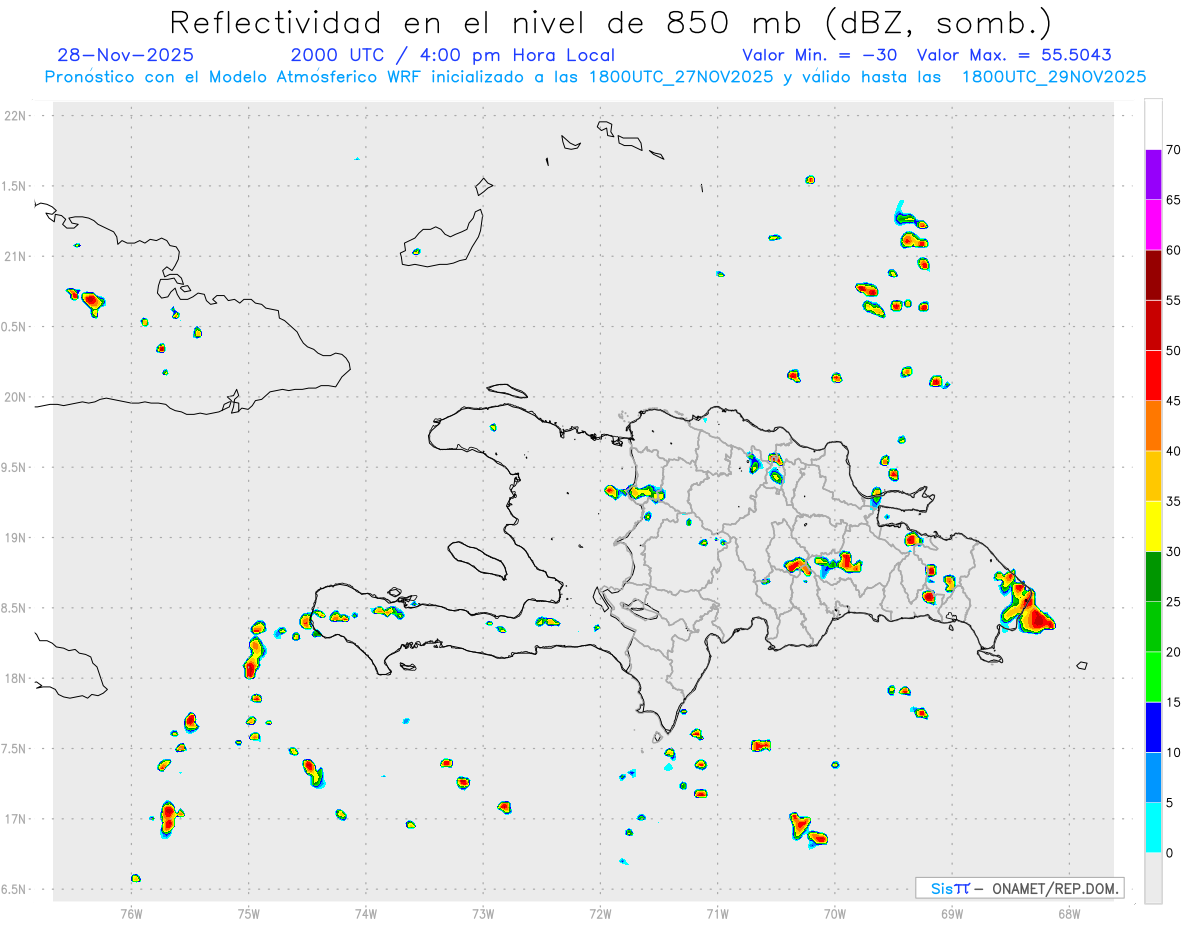Viewport: 1200px width, 927px height.
Task: Click the colorbar label "15"
Action: pyautogui.click(x=1174, y=702)
